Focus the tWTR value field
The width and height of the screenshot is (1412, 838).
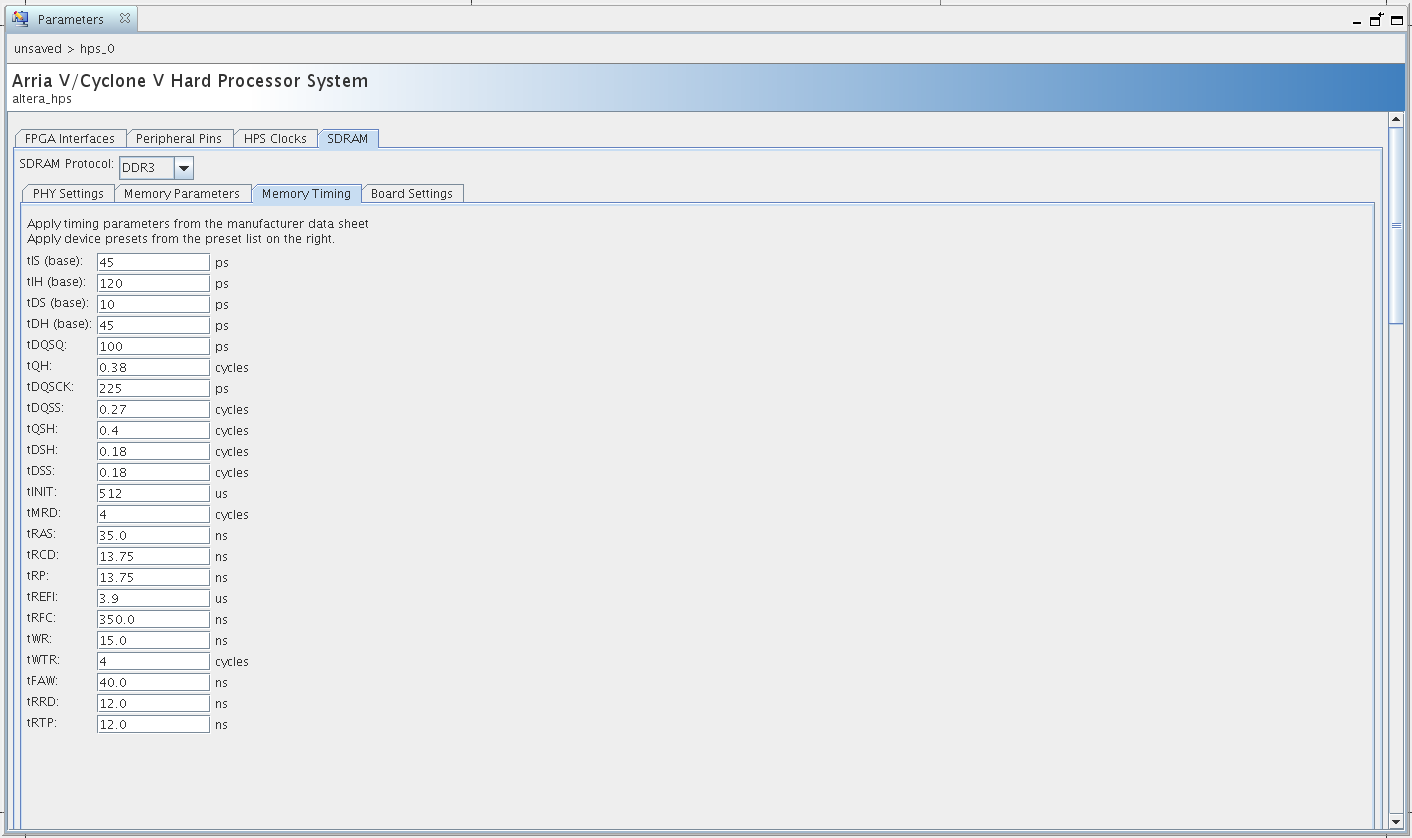click(153, 661)
